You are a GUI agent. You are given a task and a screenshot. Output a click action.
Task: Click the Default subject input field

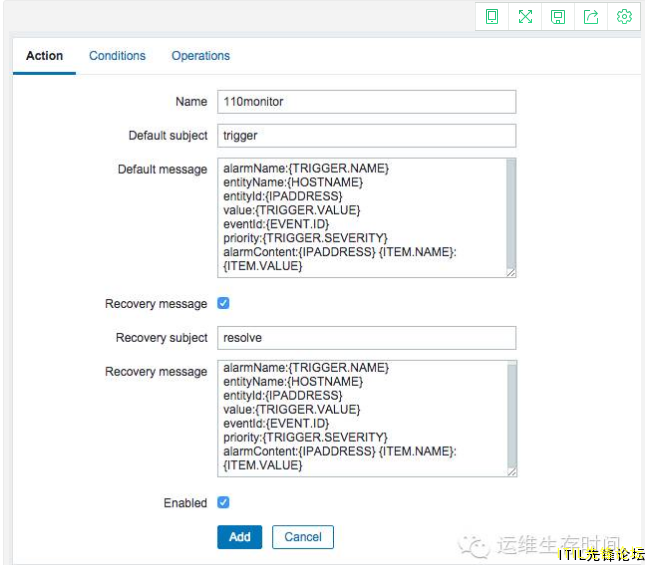point(367,136)
